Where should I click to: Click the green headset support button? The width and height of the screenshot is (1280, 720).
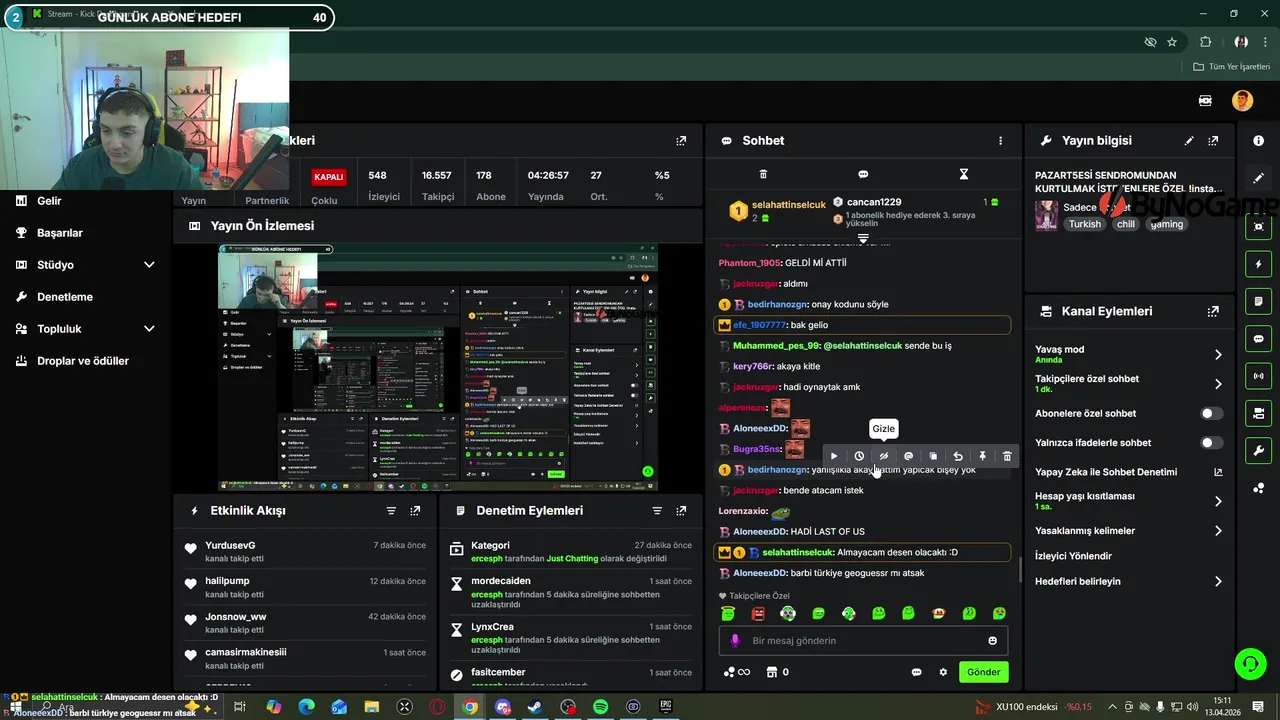[1249, 662]
